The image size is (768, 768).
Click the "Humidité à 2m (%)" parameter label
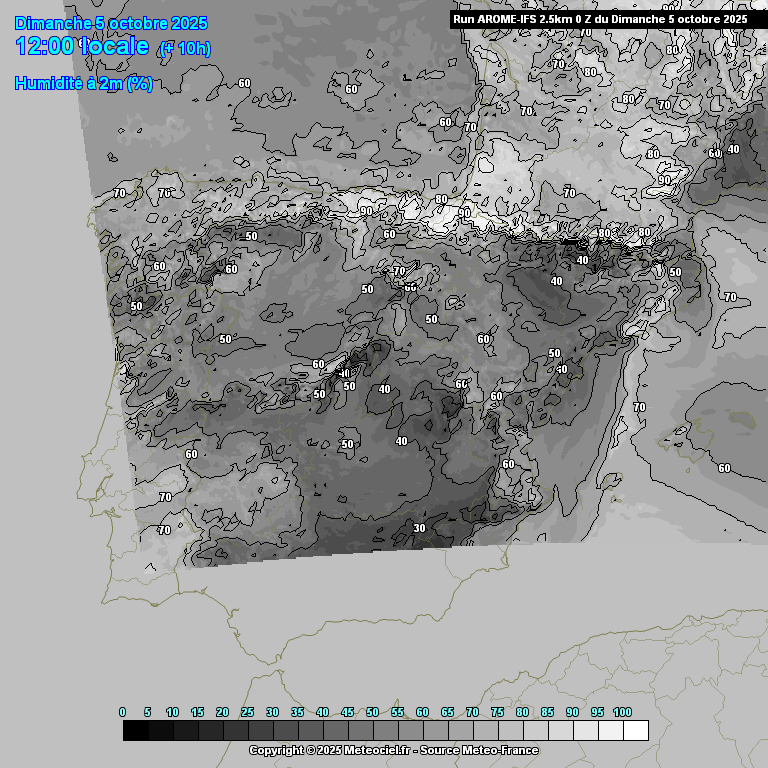pos(84,84)
